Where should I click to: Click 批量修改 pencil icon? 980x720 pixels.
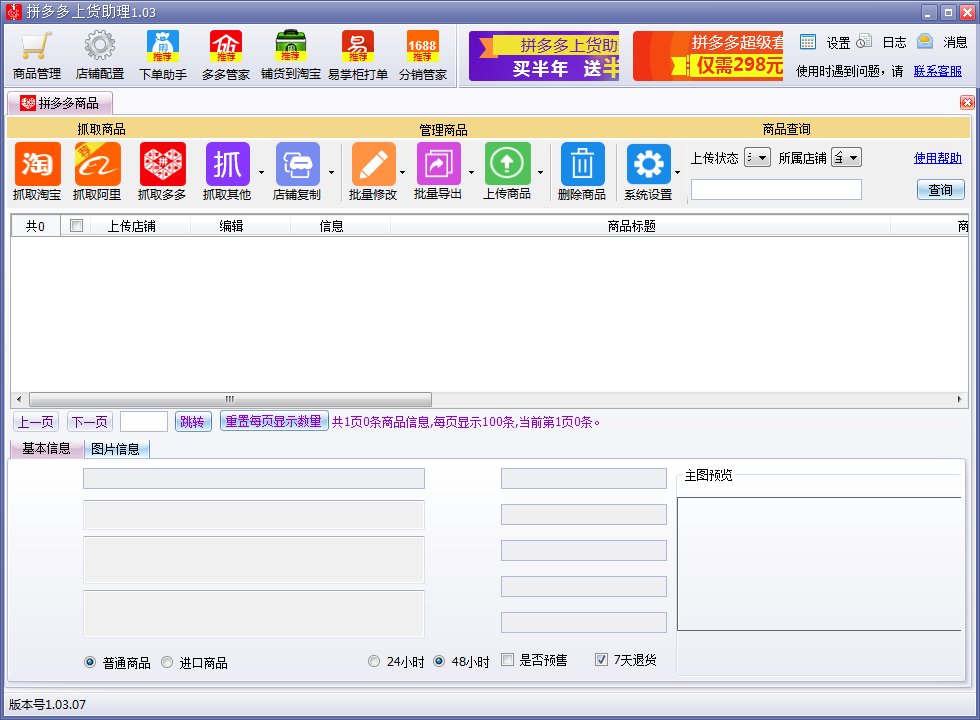click(373, 171)
